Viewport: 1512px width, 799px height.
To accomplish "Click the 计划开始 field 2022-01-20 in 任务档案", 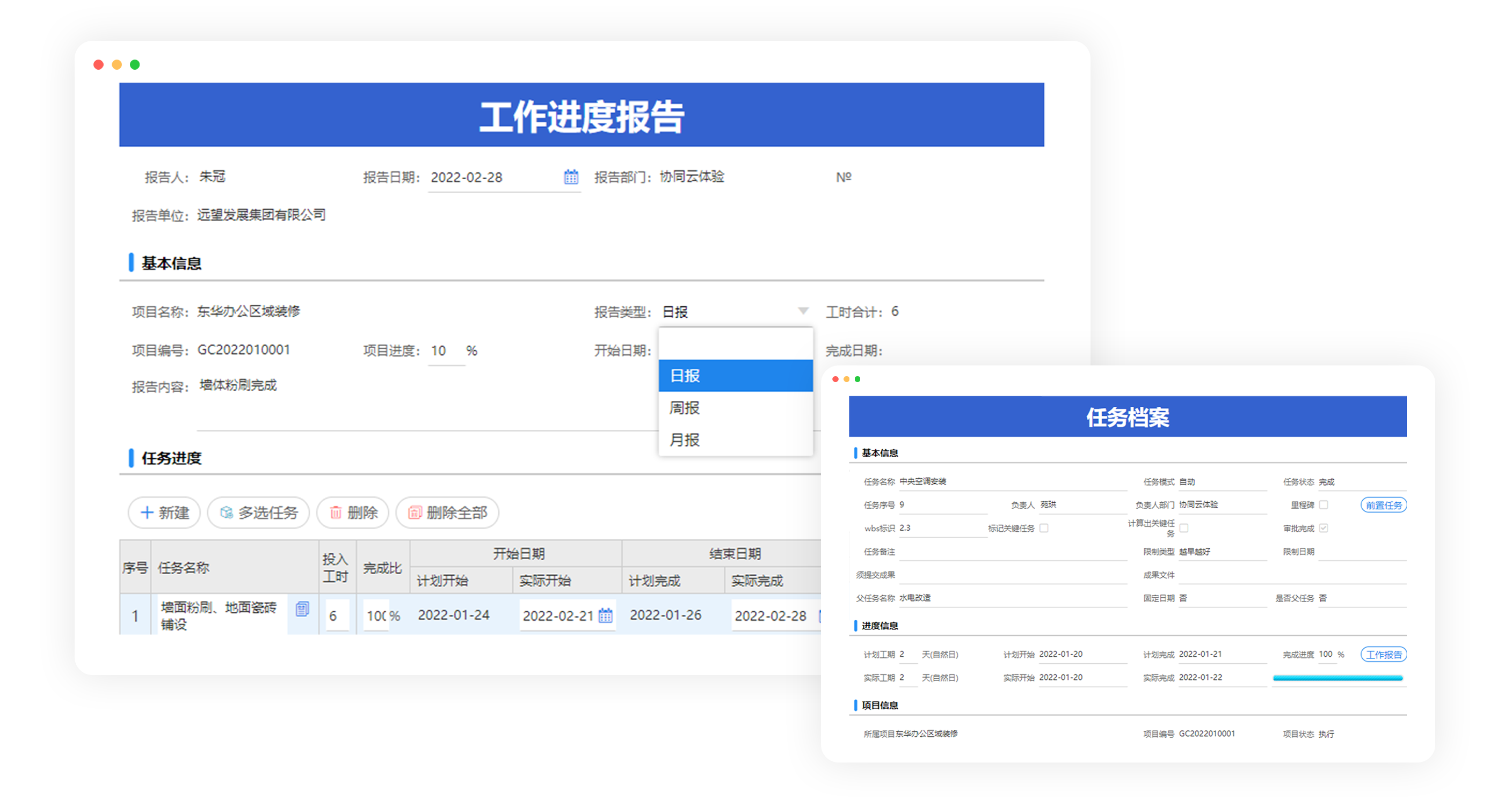I will click(x=1082, y=654).
